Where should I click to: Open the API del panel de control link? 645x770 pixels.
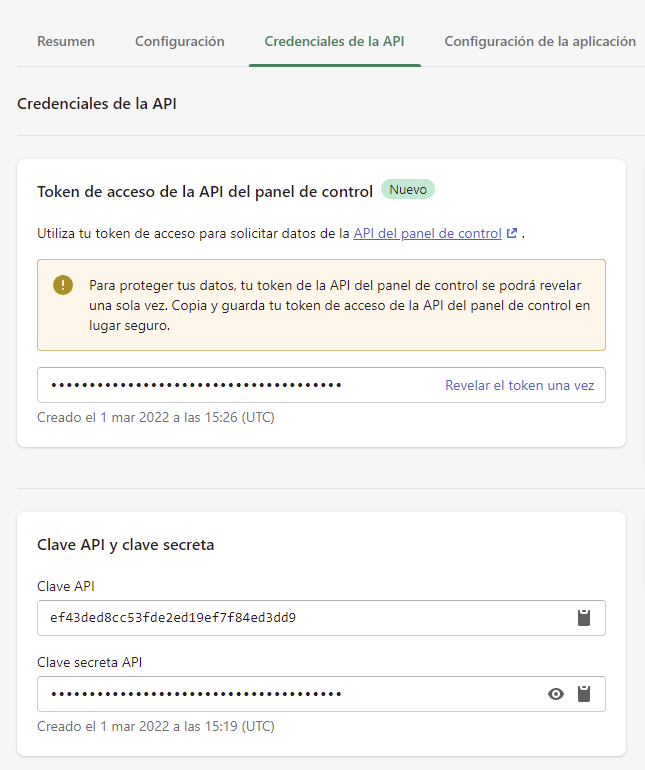(x=427, y=233)
